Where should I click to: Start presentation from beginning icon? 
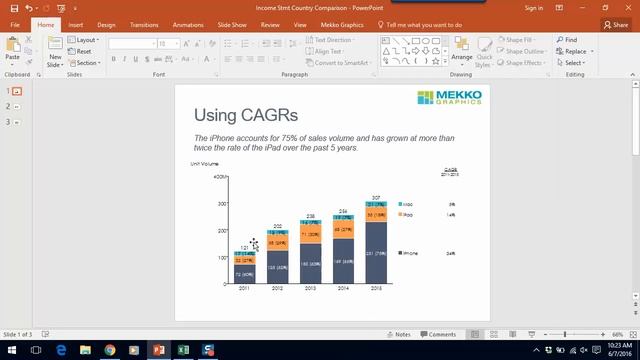click(61, 8)
